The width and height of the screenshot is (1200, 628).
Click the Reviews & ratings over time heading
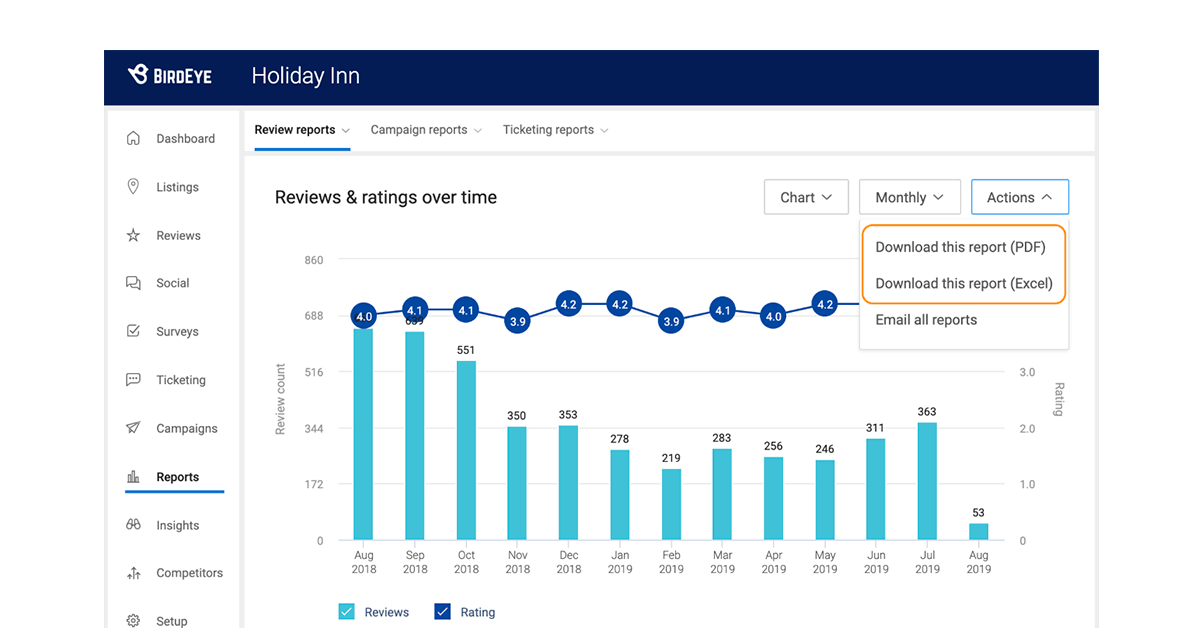[x=386, y=197]
